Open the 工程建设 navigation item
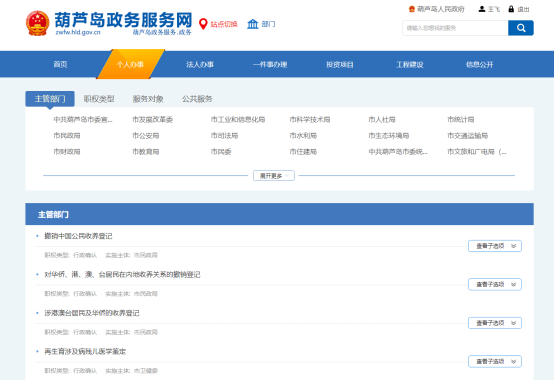 pyautogui.click(x=409, y=64)
